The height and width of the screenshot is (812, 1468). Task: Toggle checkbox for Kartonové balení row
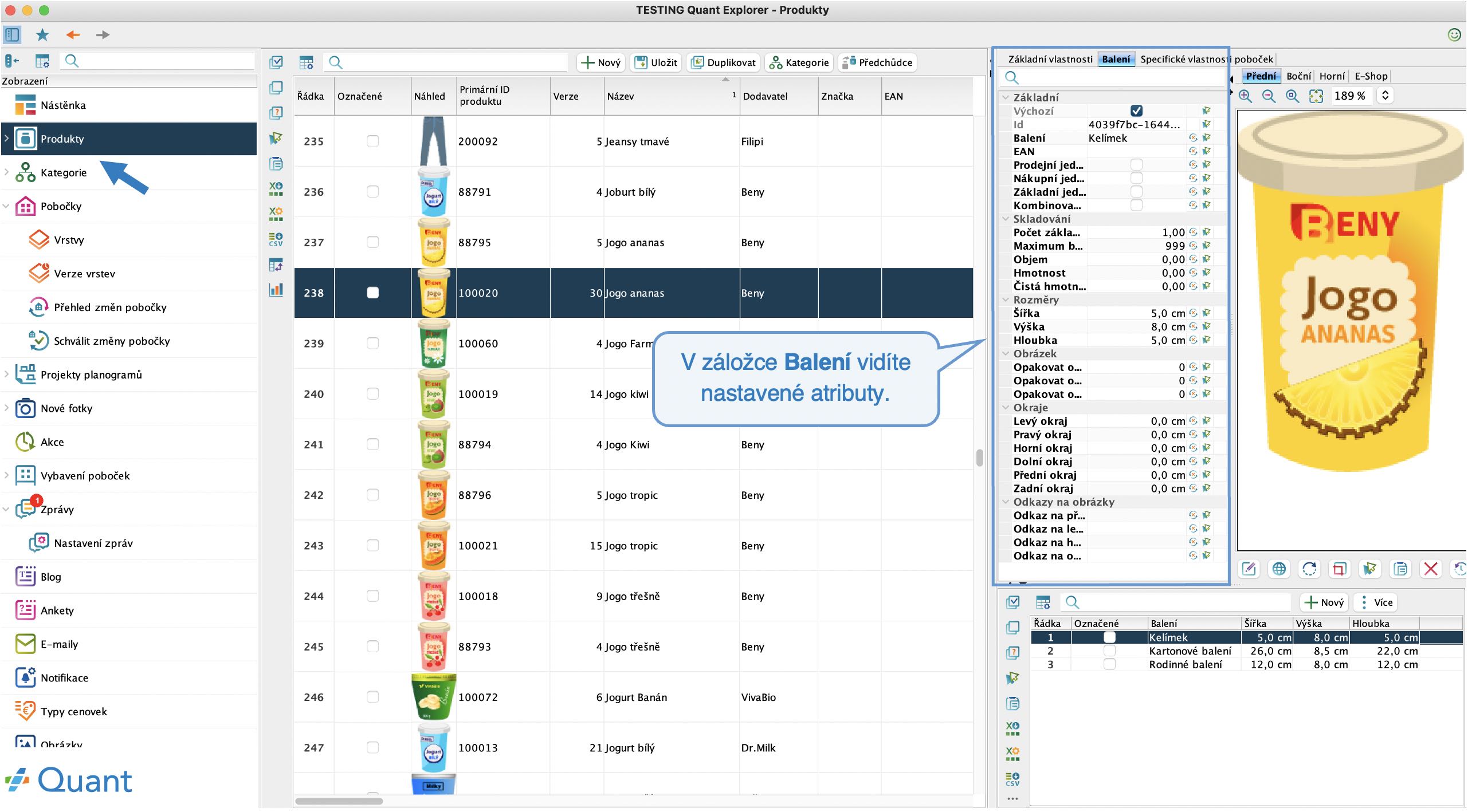(x=1110, y=651)
